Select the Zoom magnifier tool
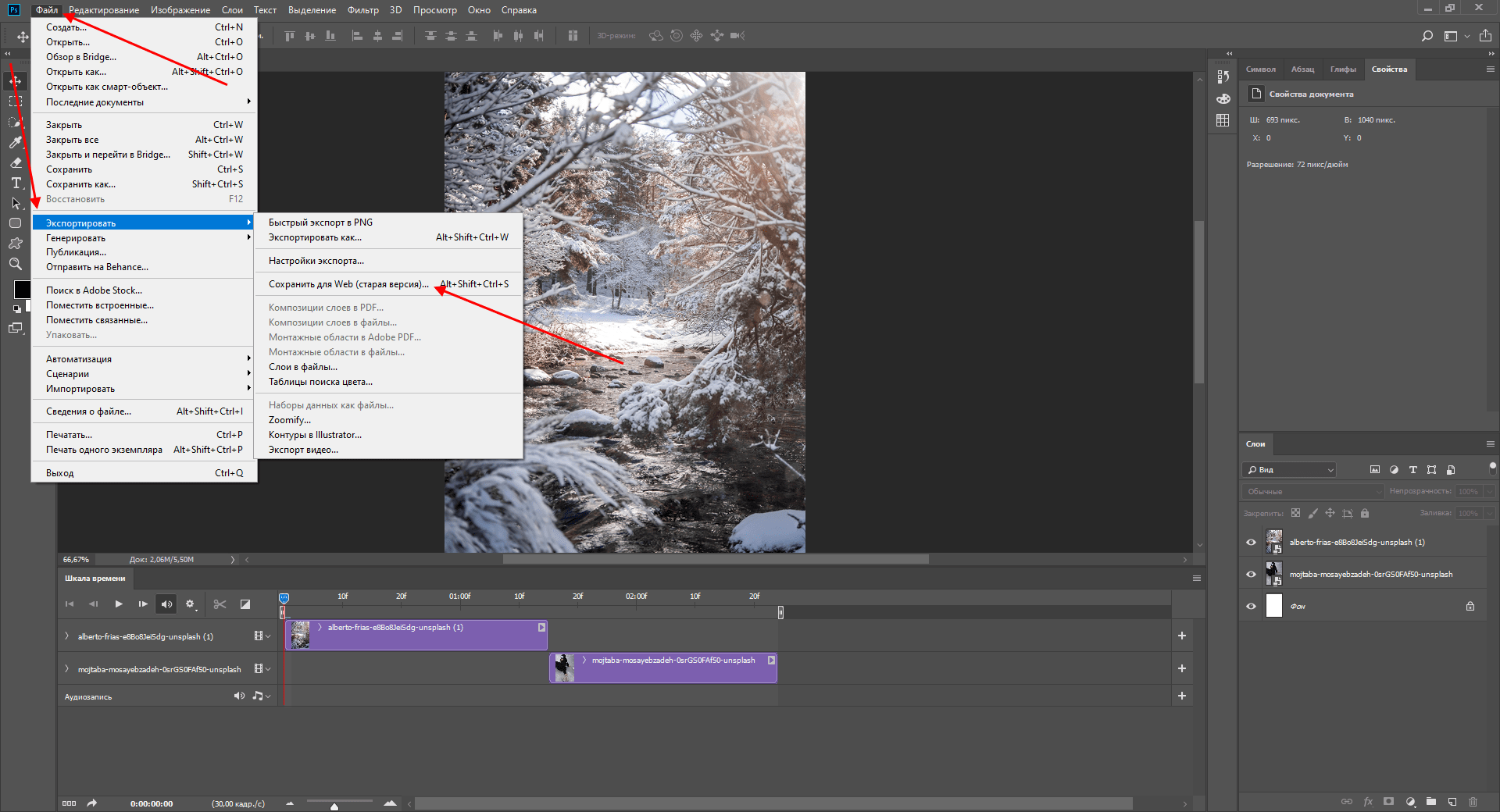 (x=16, y=264)
